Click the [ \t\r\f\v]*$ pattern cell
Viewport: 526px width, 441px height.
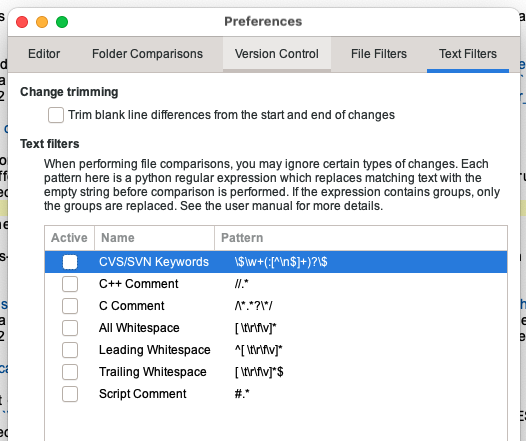[x=259, y=372]
